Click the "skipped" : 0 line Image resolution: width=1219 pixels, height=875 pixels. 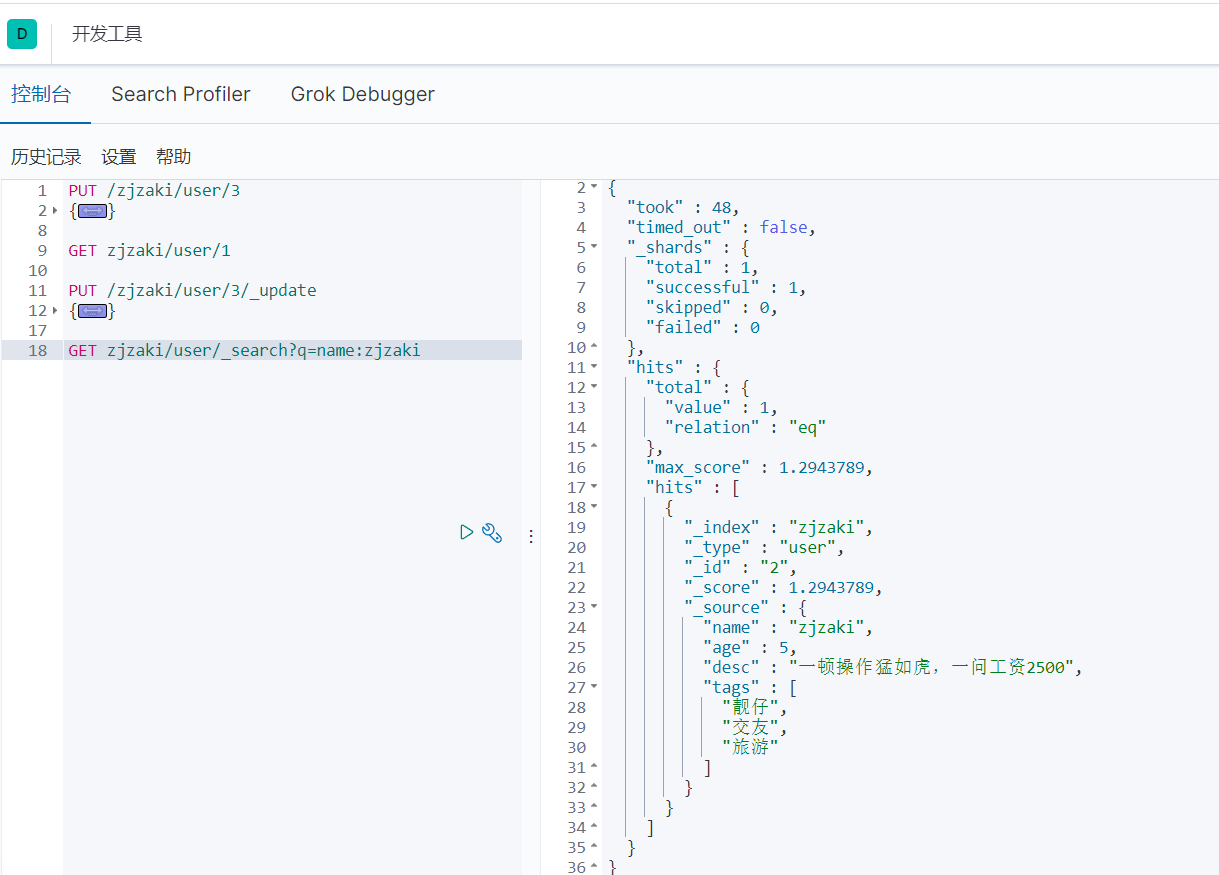(x=712, y=307)
